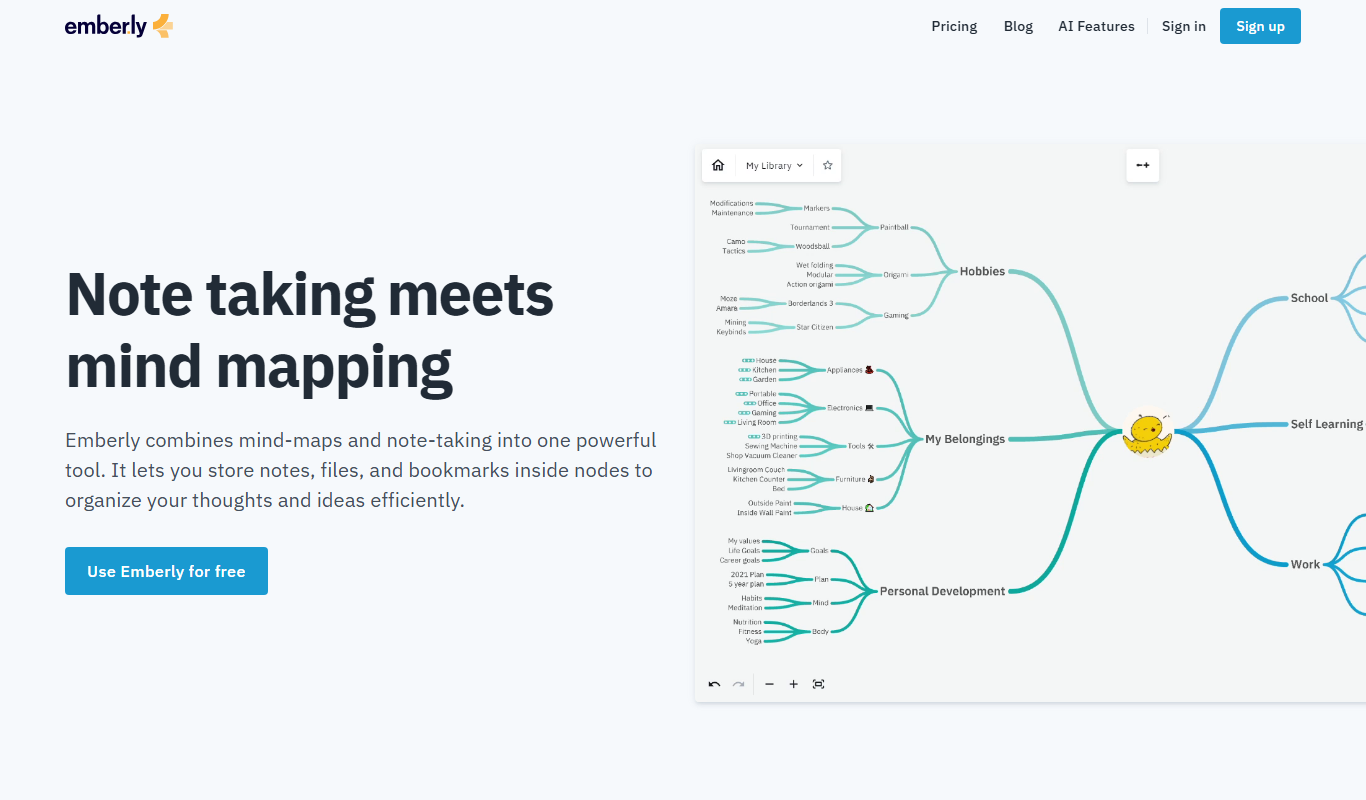Click the Keybinds leaf text
Image resolution: width=1366 pixels, height=800 pixels.
click(731, 332)
